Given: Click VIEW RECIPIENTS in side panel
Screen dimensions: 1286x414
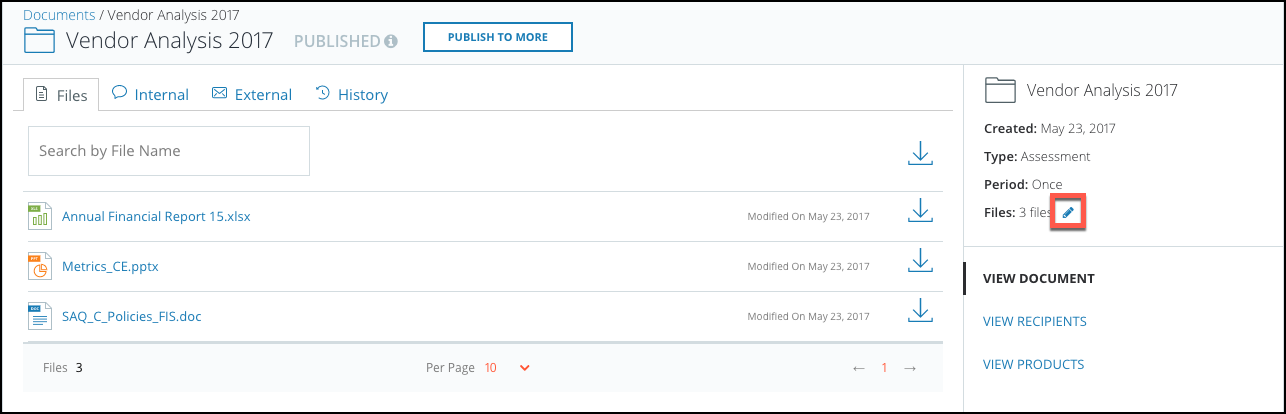Looking at the screenshot, I should click(1035, 321).
